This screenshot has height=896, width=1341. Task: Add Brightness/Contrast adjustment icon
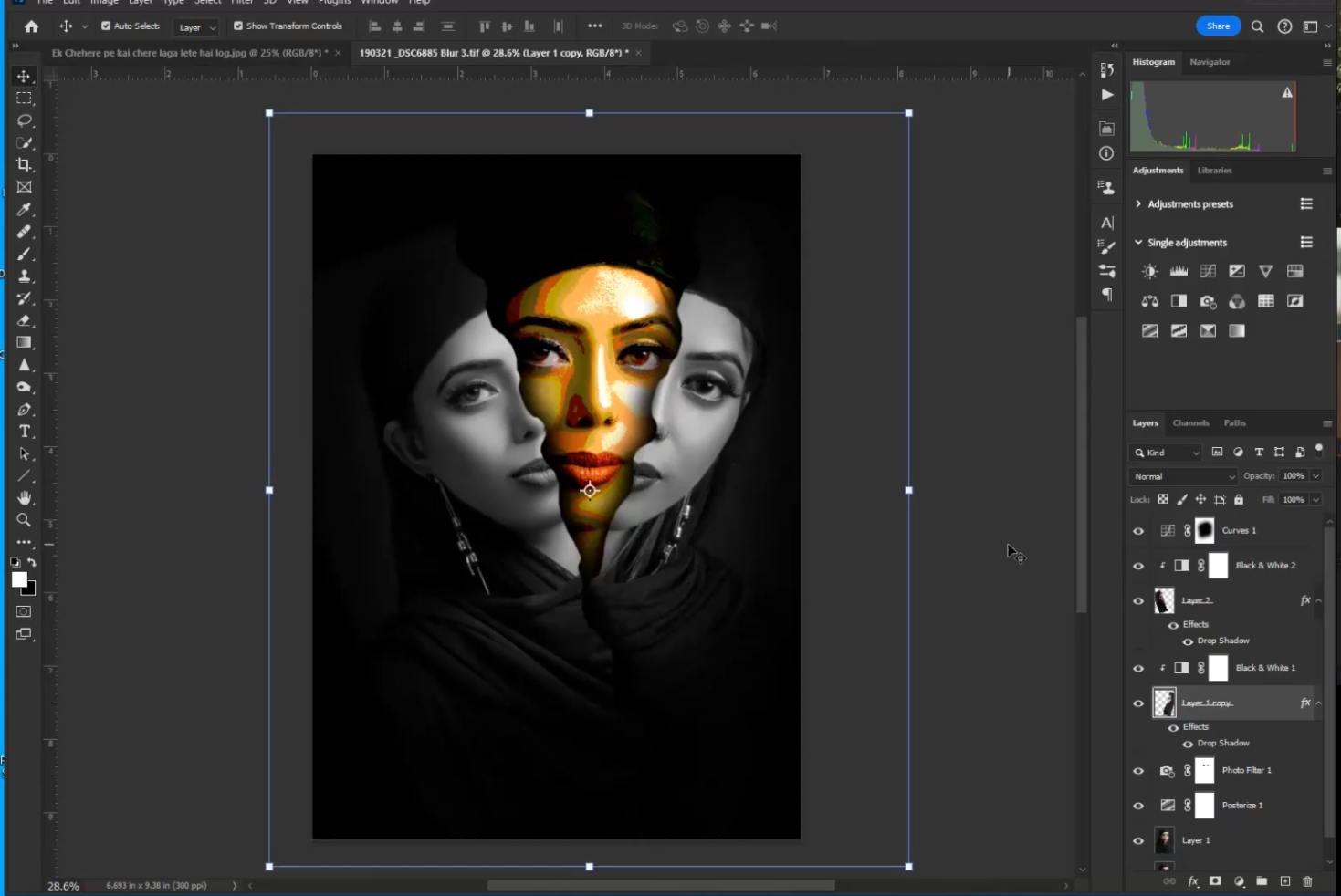1149,272
